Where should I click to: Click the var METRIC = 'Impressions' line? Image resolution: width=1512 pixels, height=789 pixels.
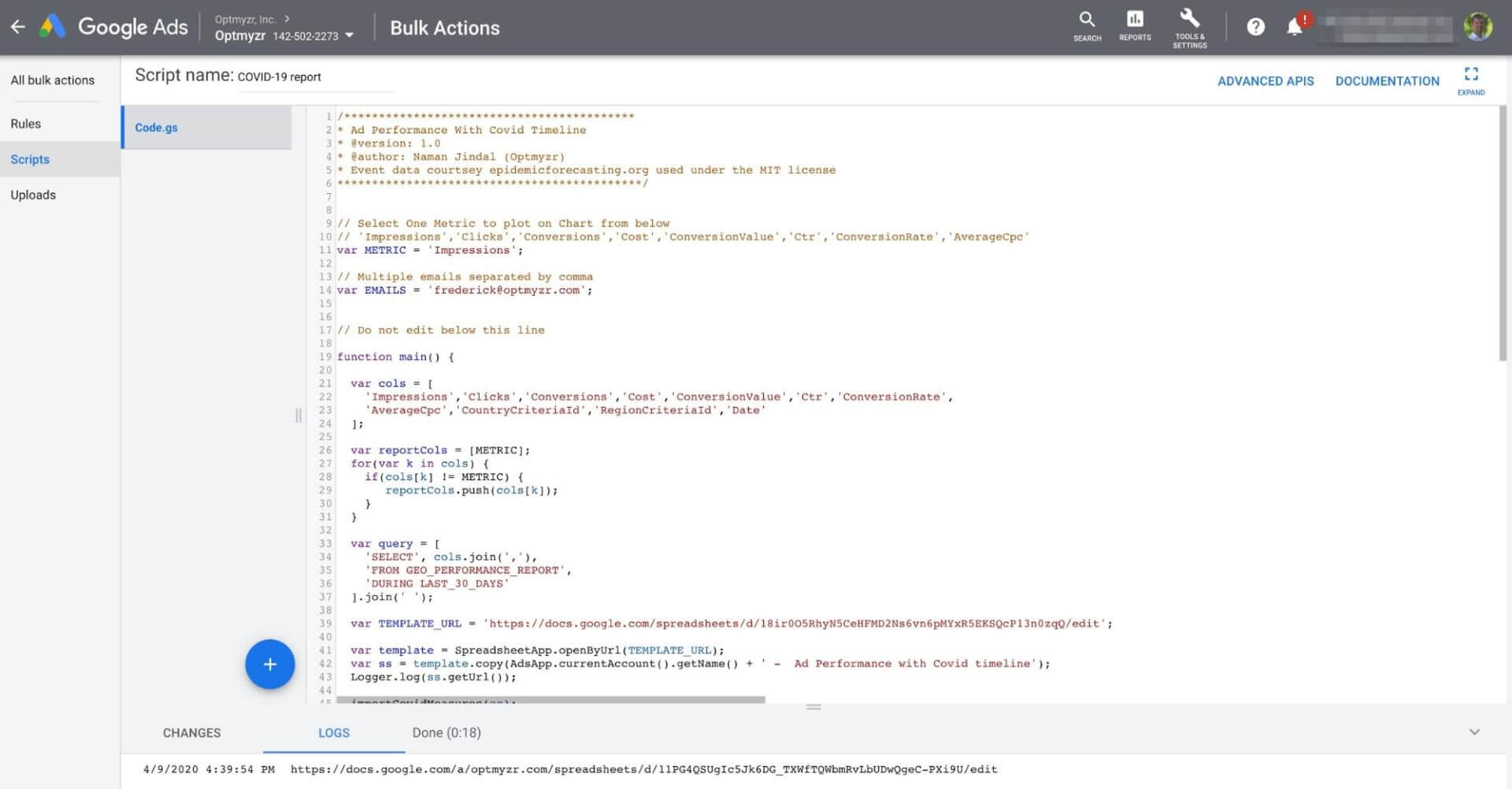coord(430,250)
